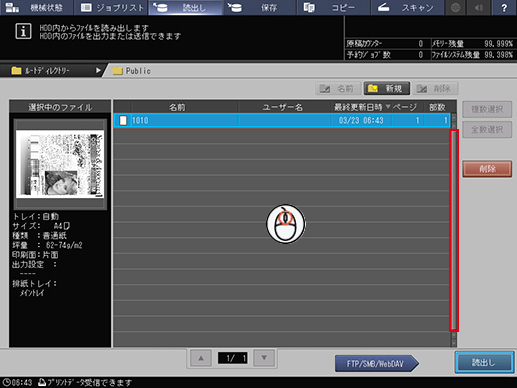This screenshot has width=517, height=388.
Task: Click the document icon of file 1010
Action: click(123, 120)
